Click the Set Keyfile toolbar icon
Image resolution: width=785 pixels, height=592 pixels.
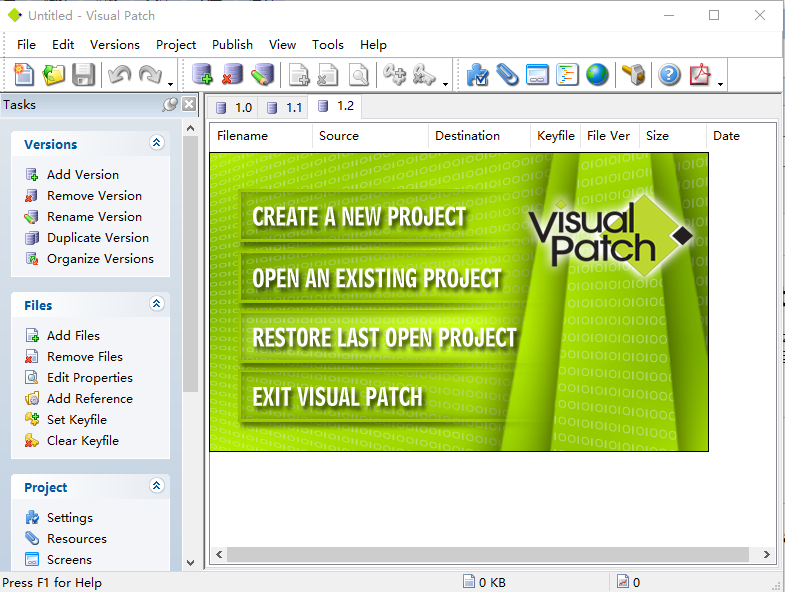395,75
